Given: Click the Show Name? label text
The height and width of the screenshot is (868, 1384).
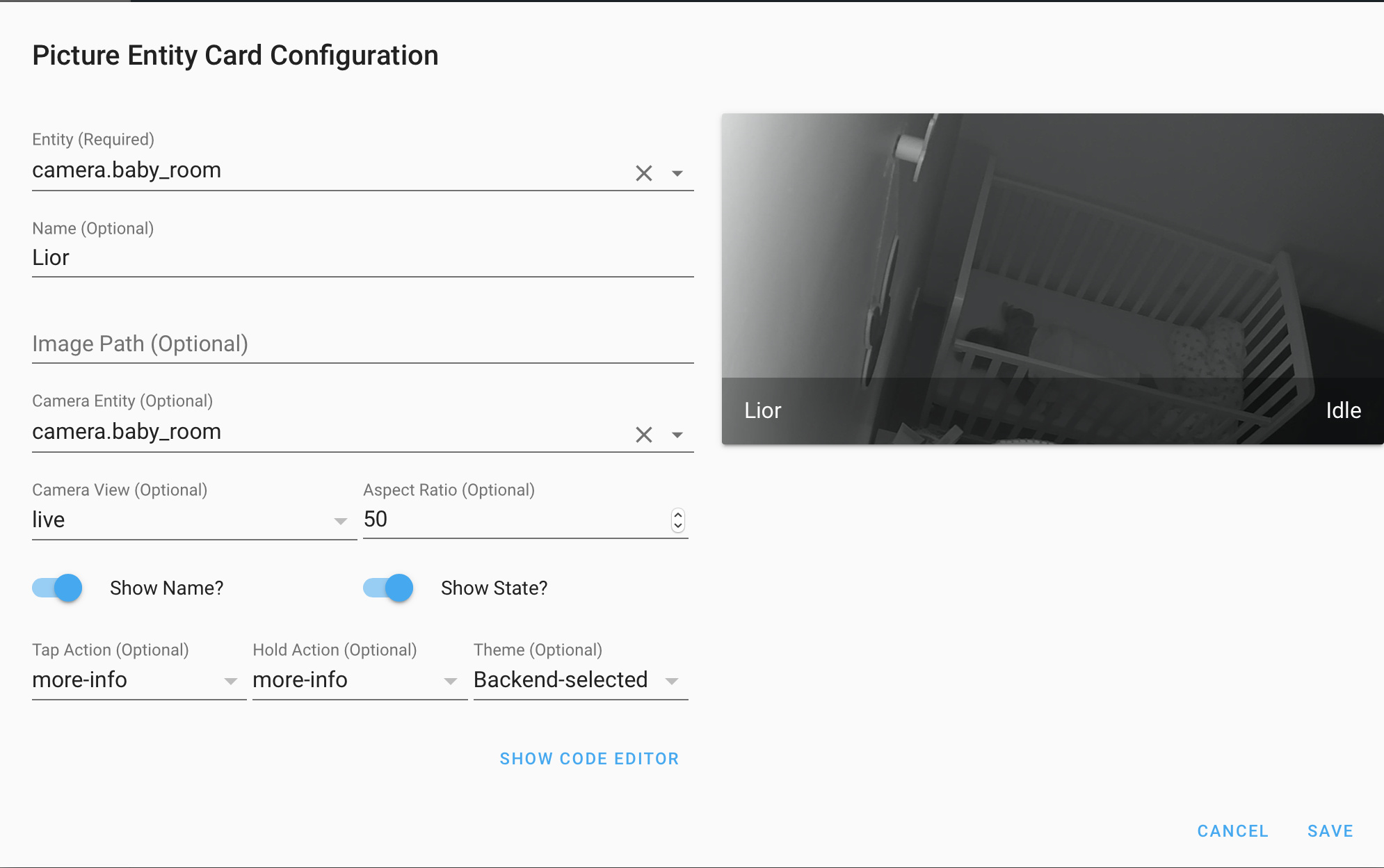Looking at the screenshot, I should 167,588.
